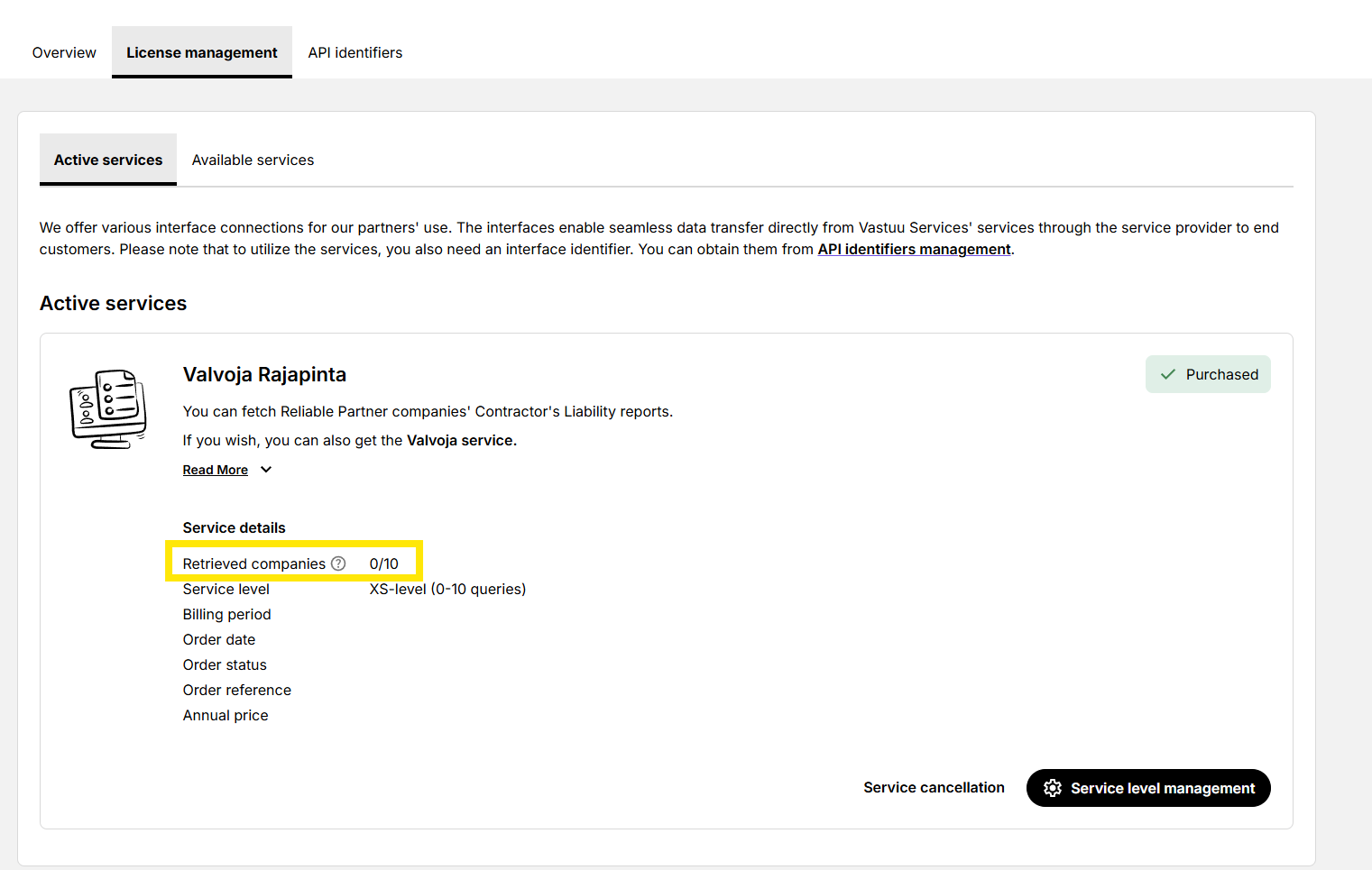Follow the API identifiers management link
This screenshot has height=870, width=1372.
[914, 250]
